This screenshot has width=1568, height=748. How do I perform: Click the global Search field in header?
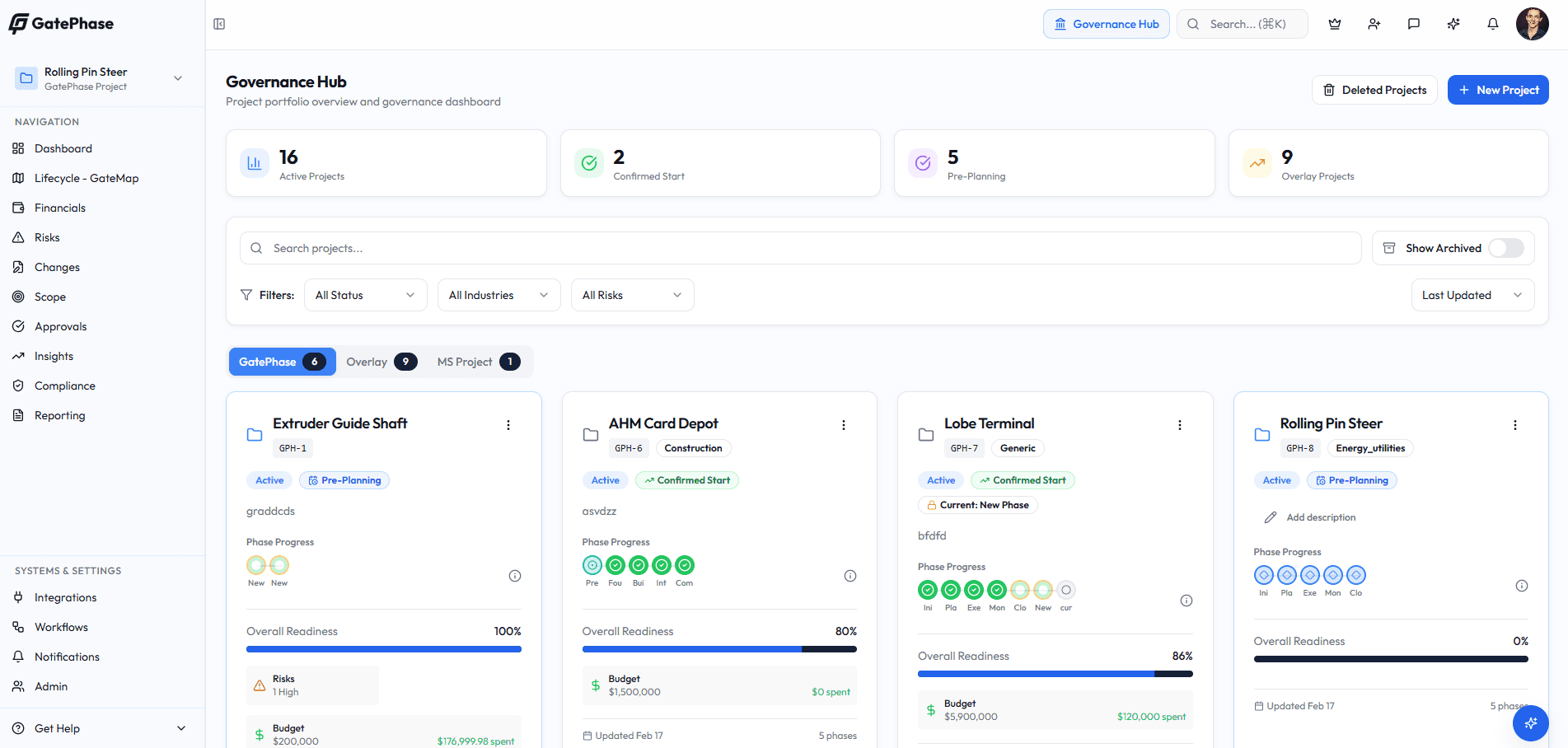click(1243, 24)
